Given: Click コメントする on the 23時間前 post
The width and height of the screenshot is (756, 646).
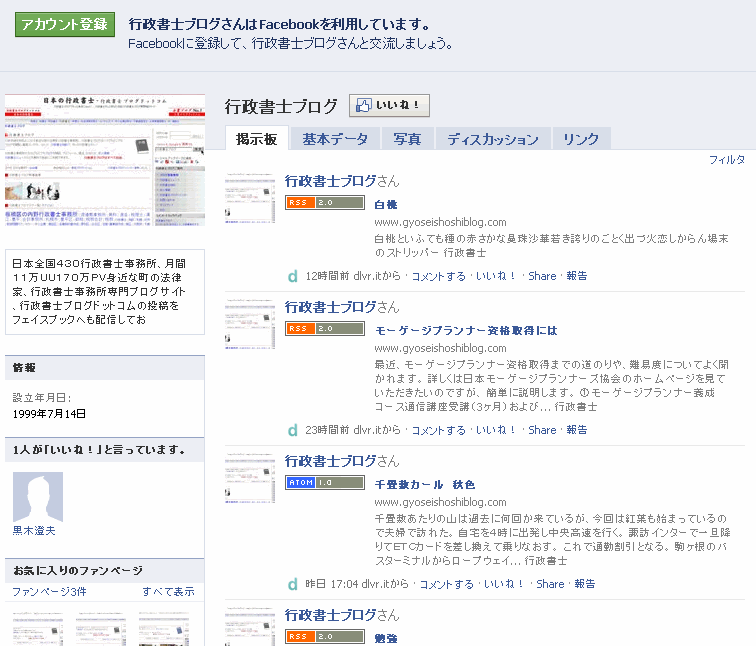Looking at the screenshot, I should (438, 430).
